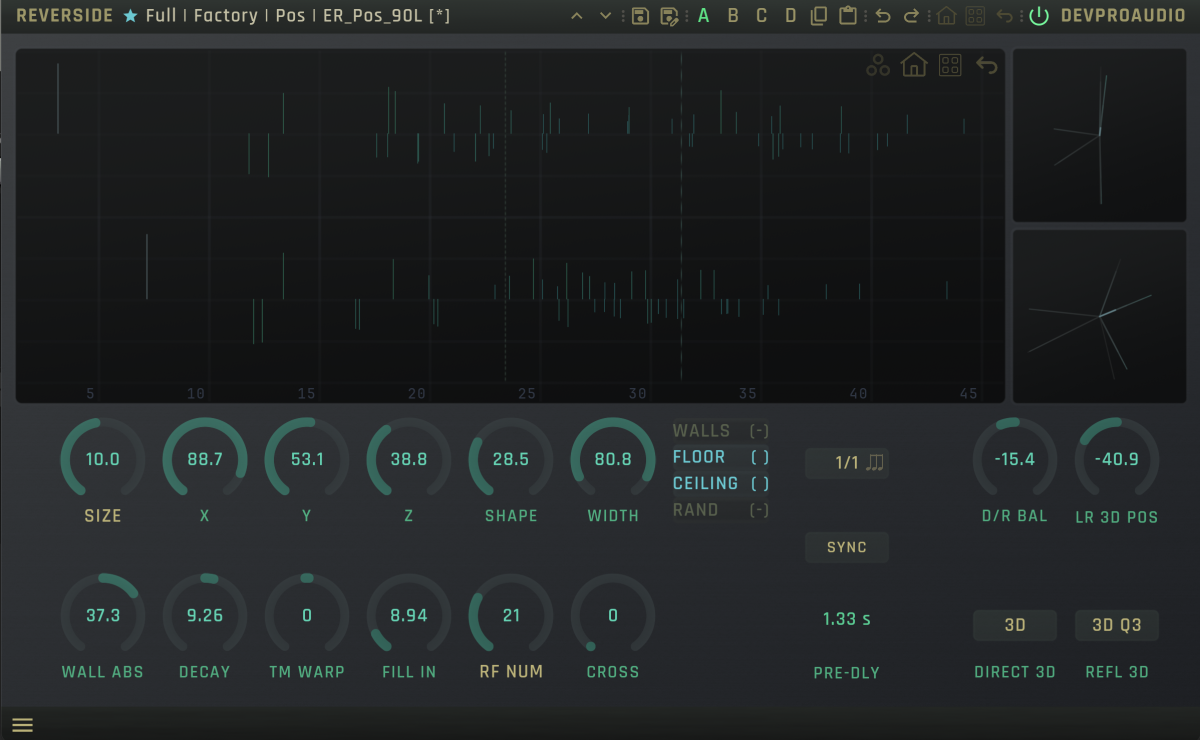The height and width of the screenshot is (740, 1200).
Task: Click the LR 3D POS knob showing -40.9
Action: point(1117,460)
